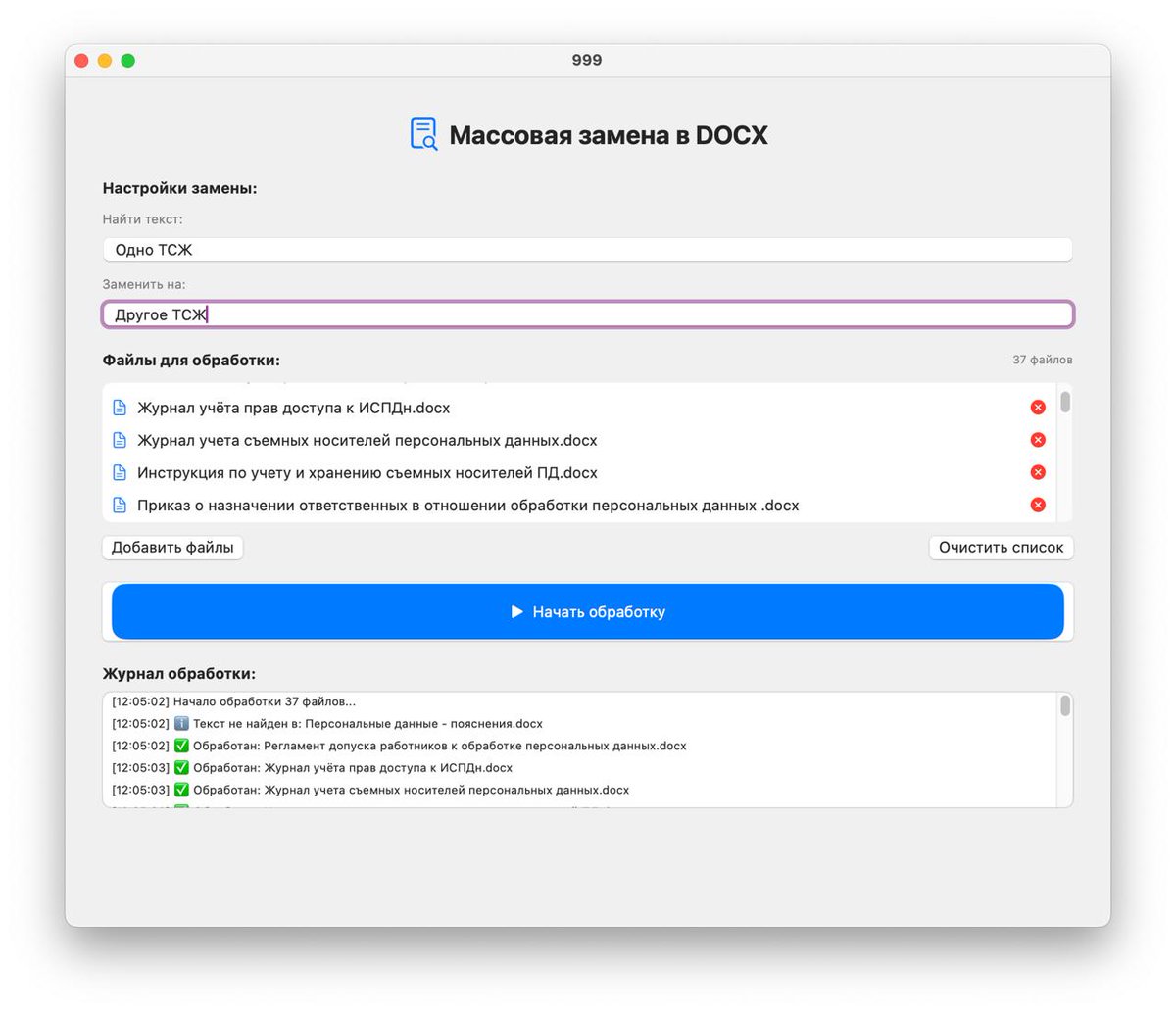Close the window with red button
1176x1013 pixels.
(x=81, y=61)
